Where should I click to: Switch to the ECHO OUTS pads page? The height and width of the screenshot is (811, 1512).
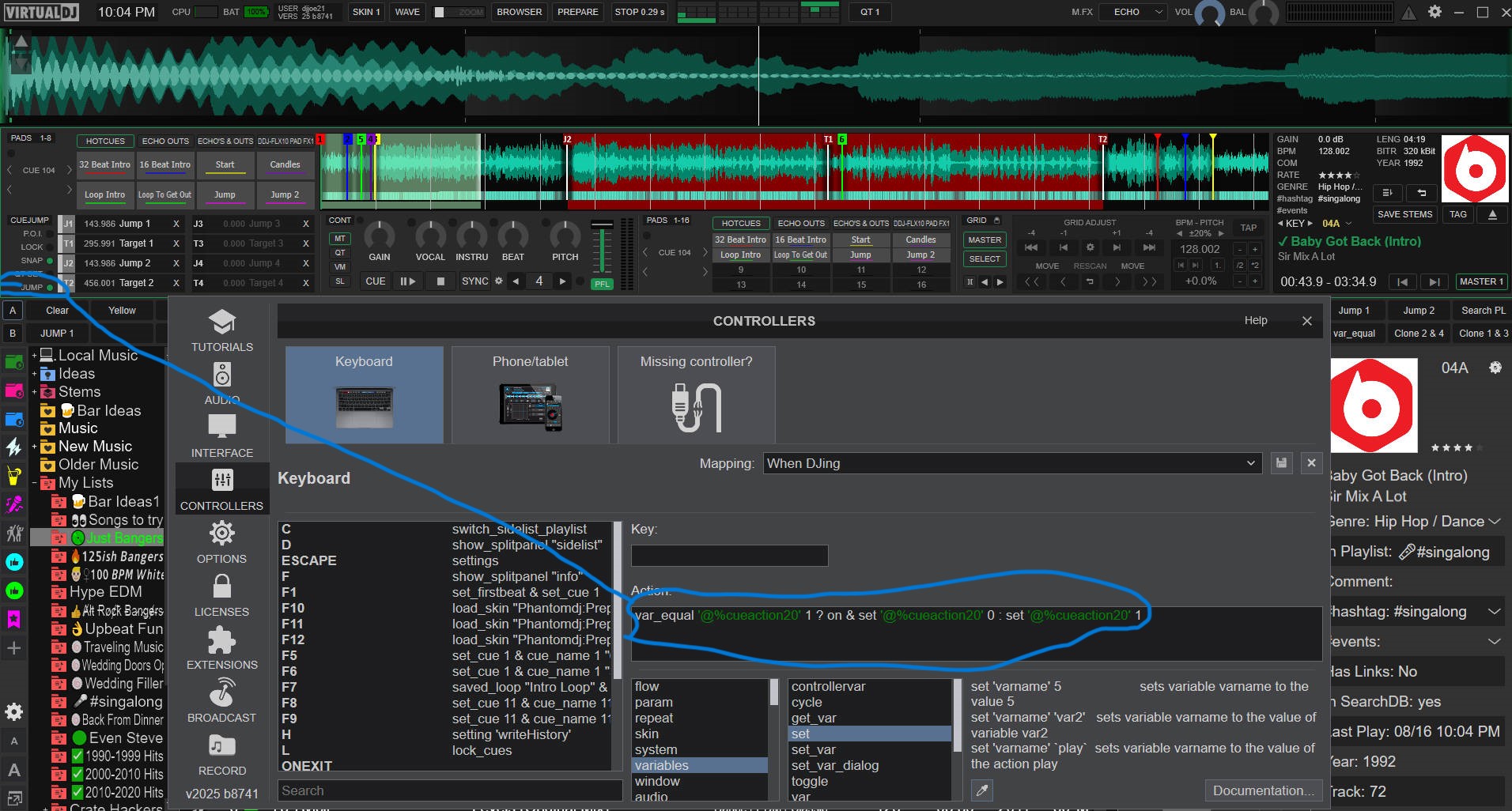(165, 141)
